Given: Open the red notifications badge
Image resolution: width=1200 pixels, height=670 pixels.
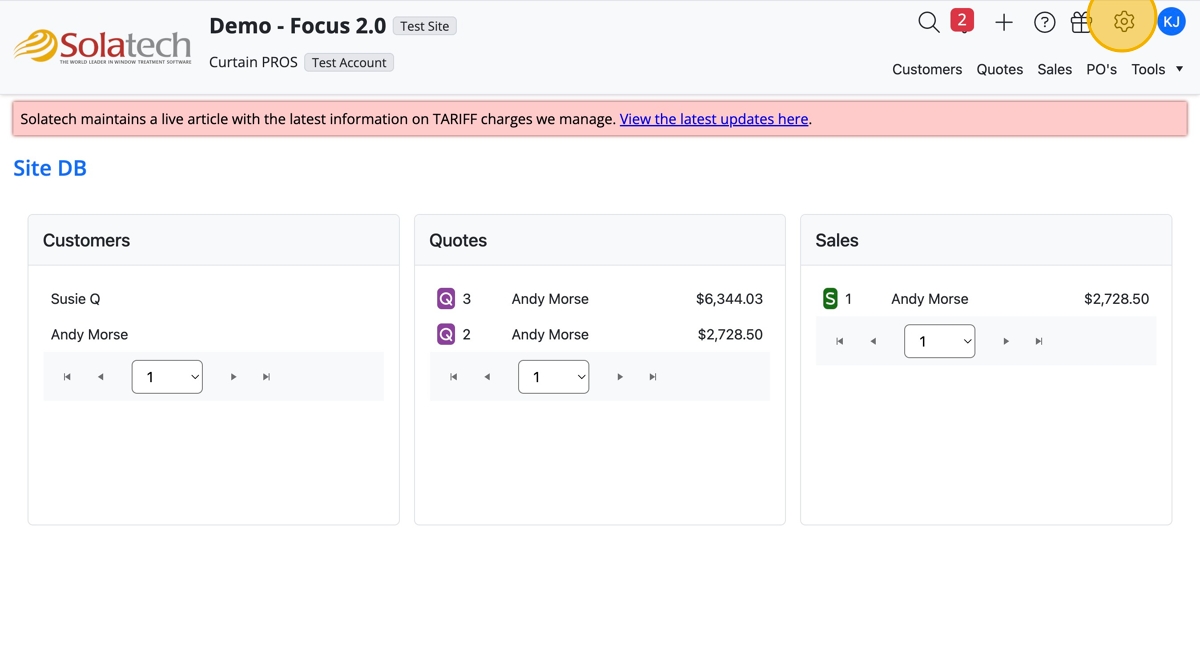Looking at the screenshot, I should tap(962, 20).
